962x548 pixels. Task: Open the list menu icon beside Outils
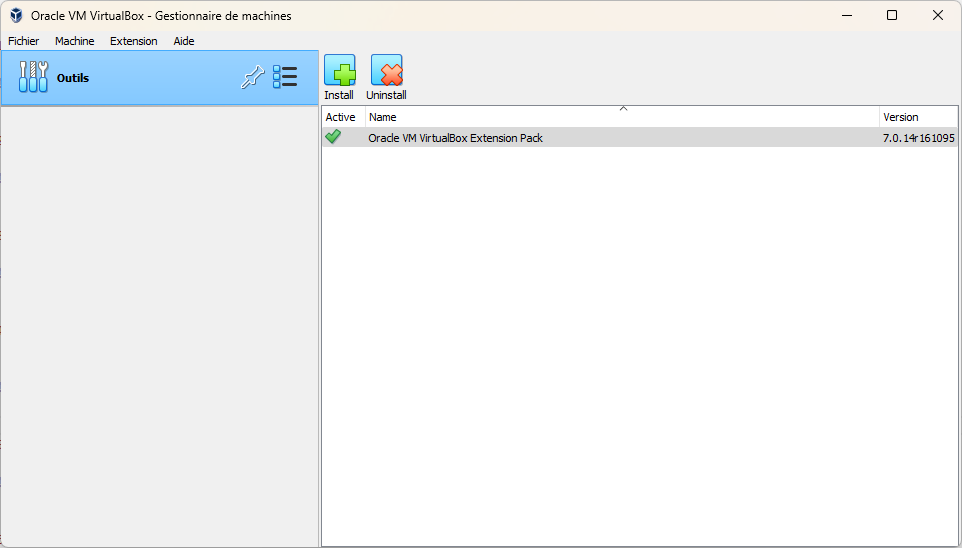point(285,78)
